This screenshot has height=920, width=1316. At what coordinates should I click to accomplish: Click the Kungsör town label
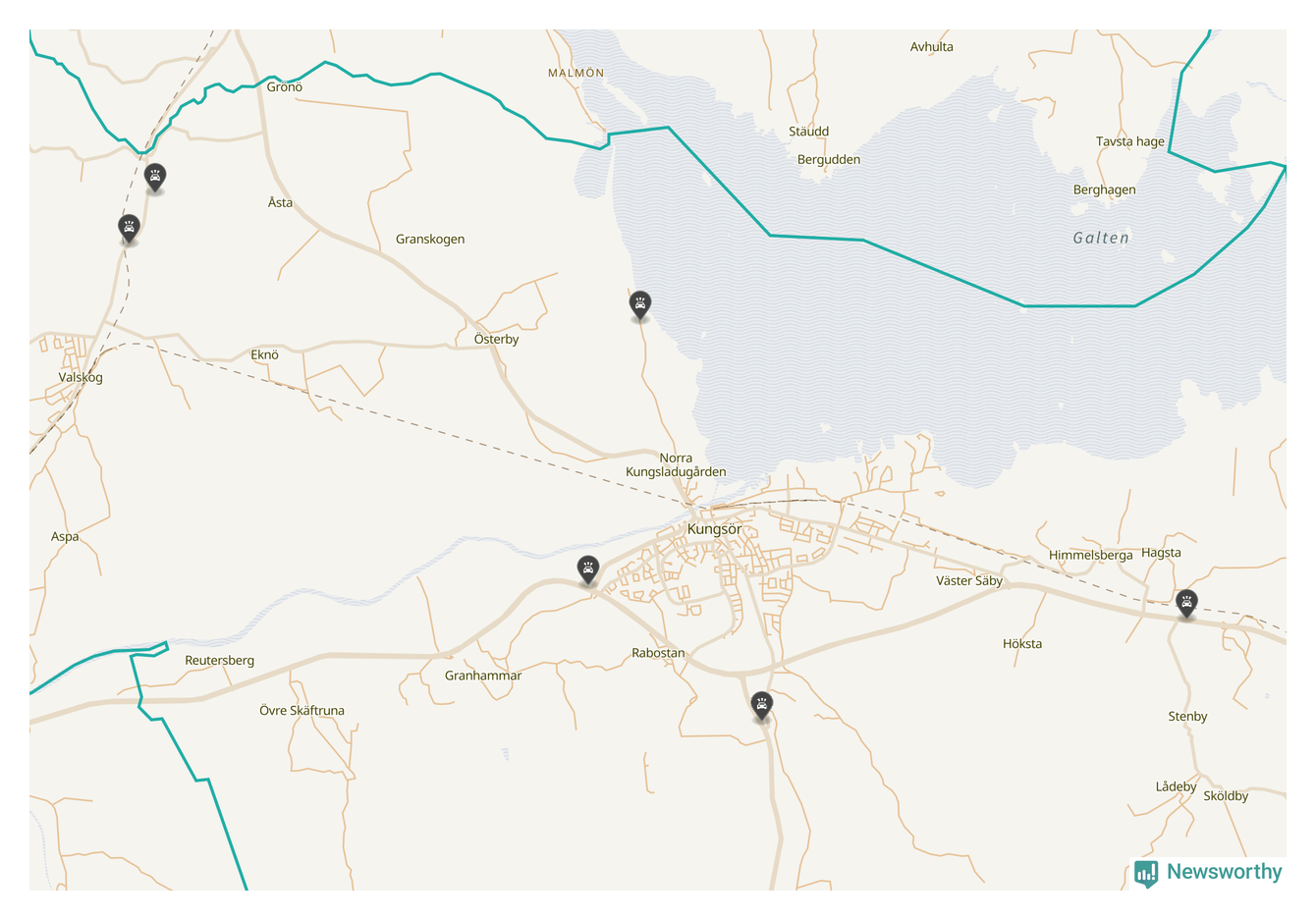[x=714, y=529]
